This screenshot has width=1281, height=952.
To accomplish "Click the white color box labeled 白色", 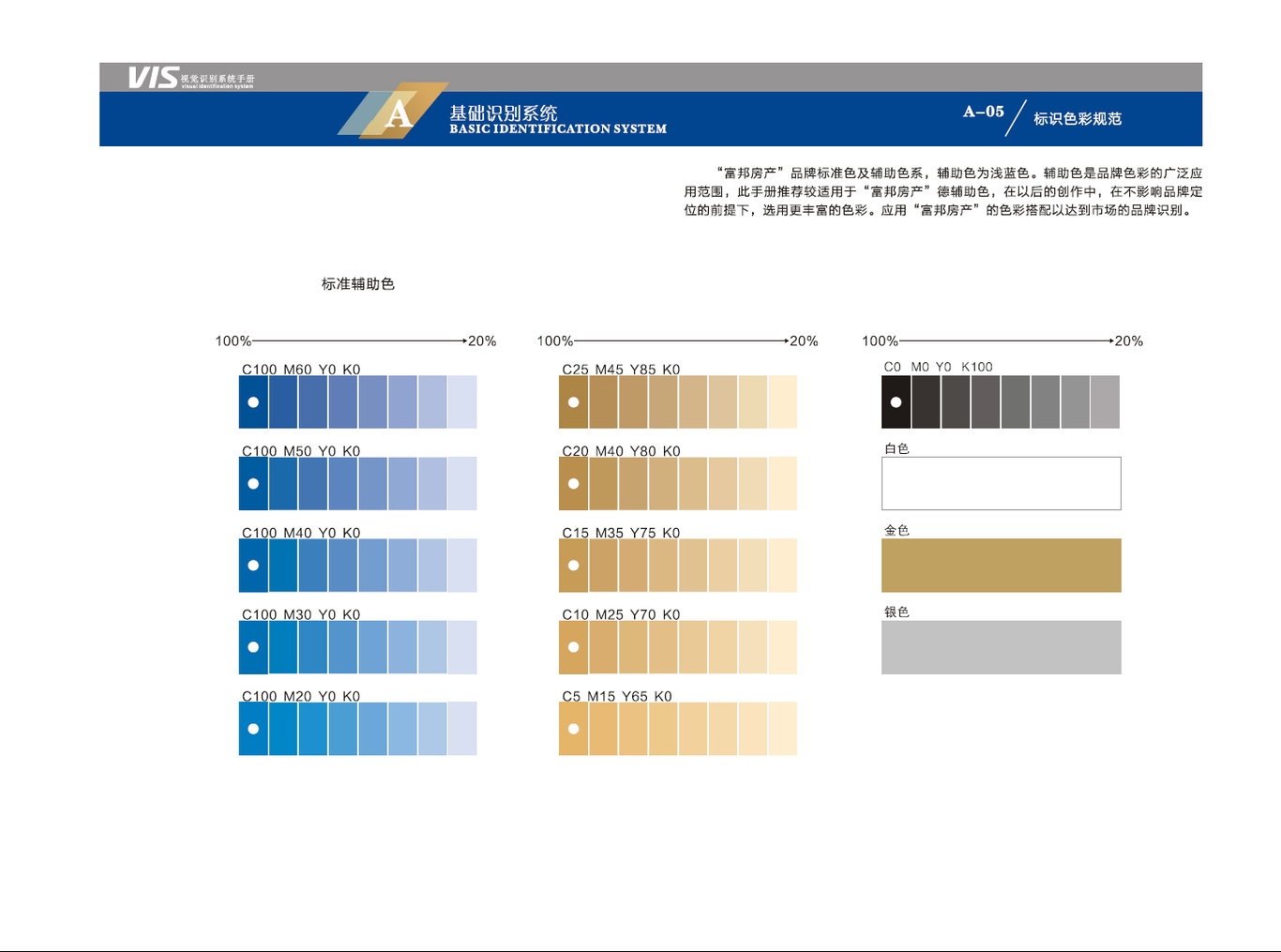I will (x=1001, y=483).
